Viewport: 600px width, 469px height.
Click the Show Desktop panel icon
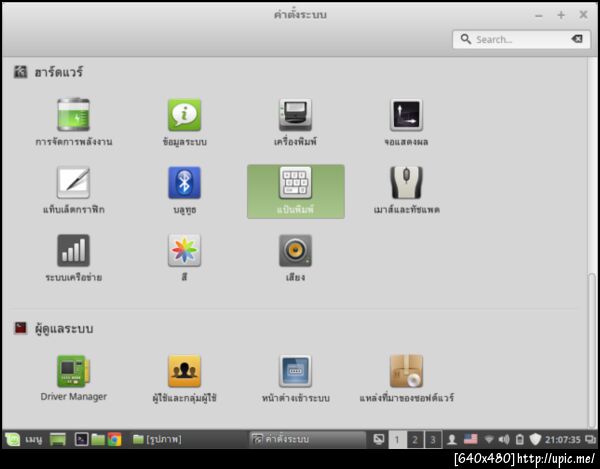pyautogui.click(x=57, y=439)
